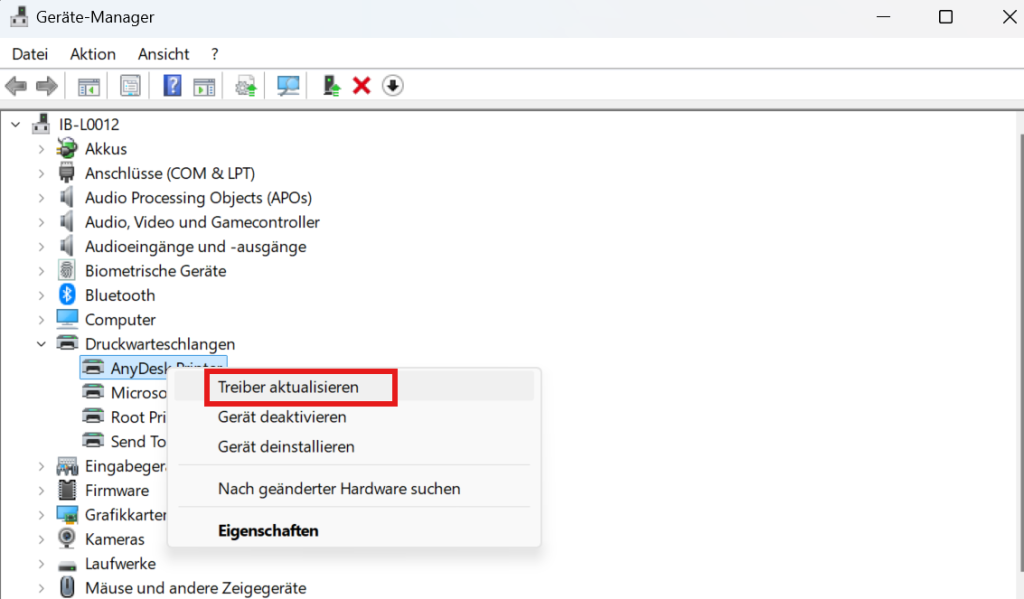
Task: Choose Nach geänderter Hardware suchen
Action: 354,489
